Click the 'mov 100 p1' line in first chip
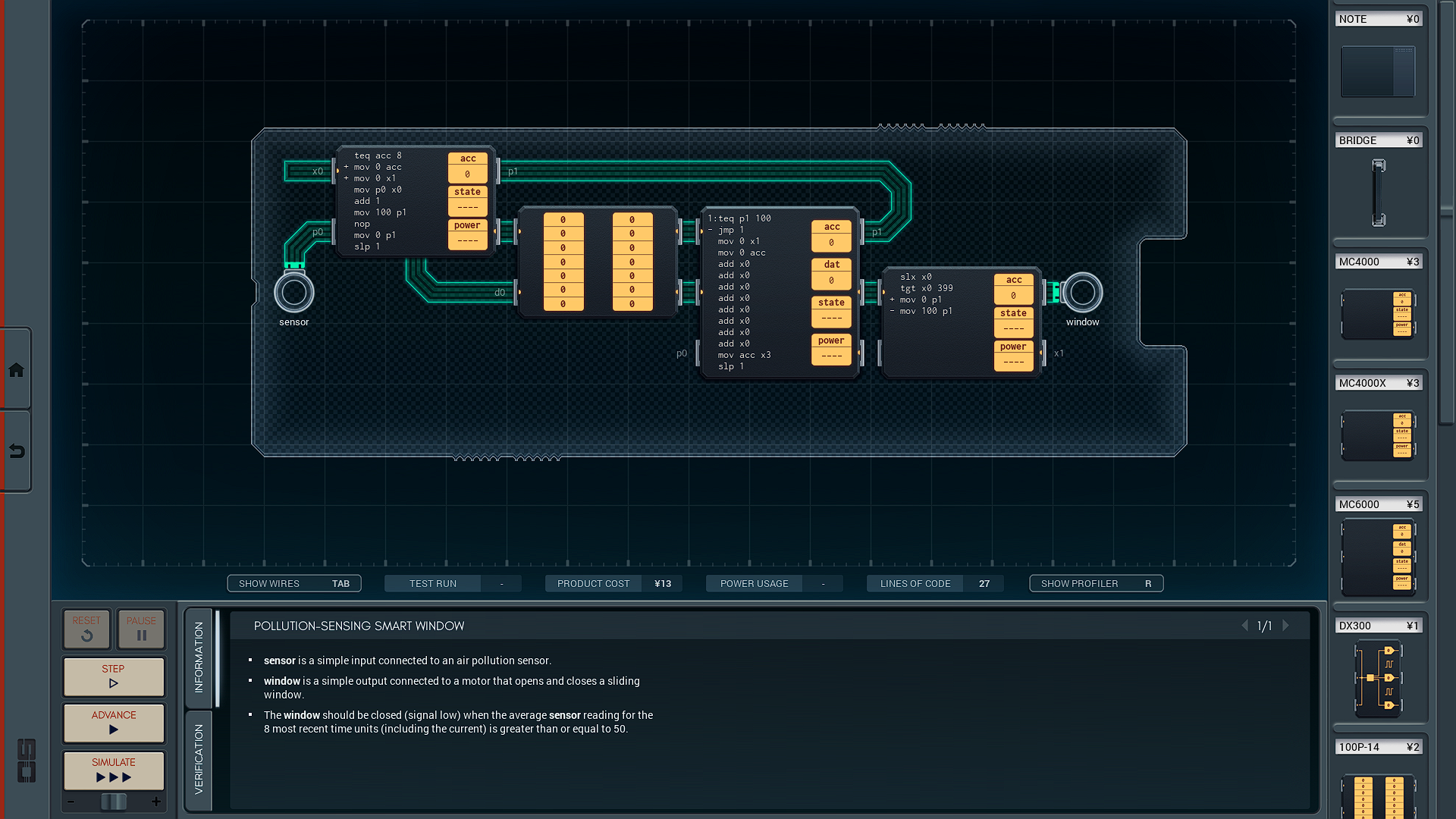1456x819 pixels. coord(380,212)
